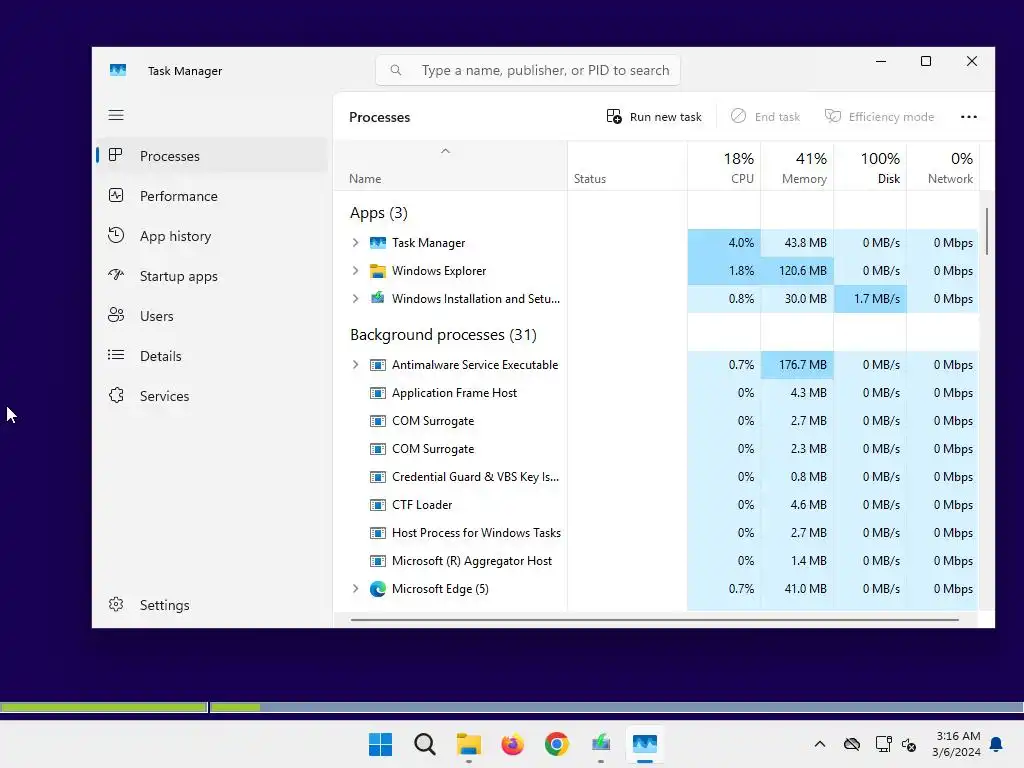Screen dimensions: 1024x768
Task: Click the muted volume tray icon
Action: (x=909, y=744)
